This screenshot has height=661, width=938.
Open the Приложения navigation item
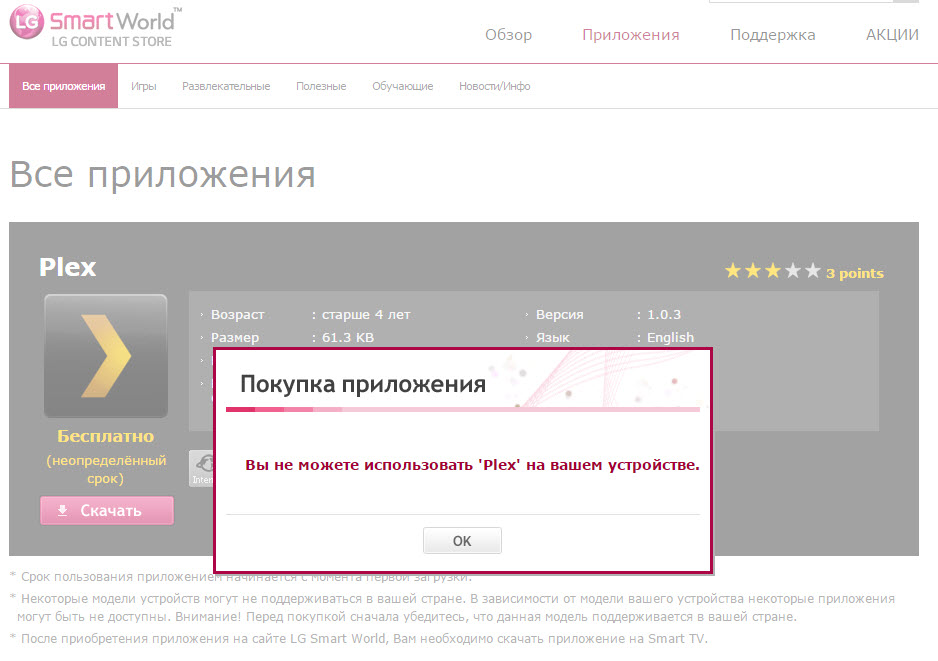(631, 35)
